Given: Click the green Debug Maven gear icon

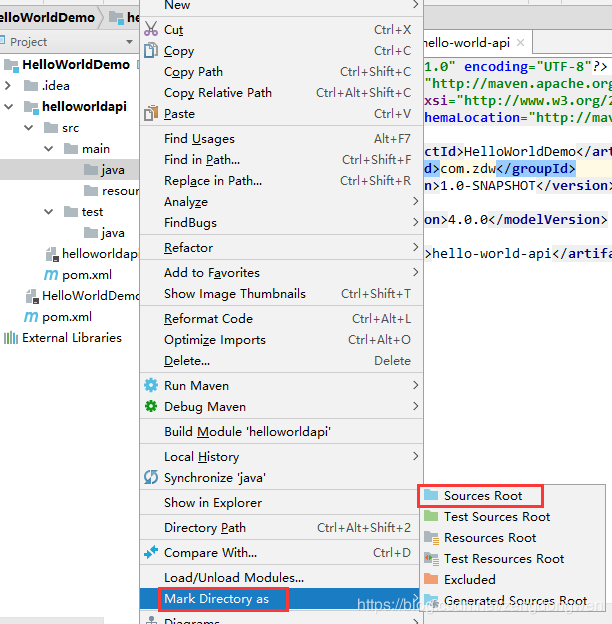Looking at the screenshot, I should point(151,406).
